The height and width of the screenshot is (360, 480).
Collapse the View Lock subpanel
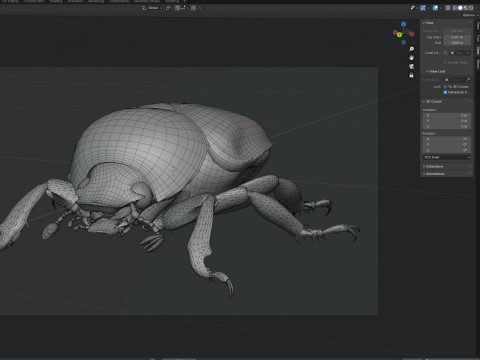click(x=436, y=71)
